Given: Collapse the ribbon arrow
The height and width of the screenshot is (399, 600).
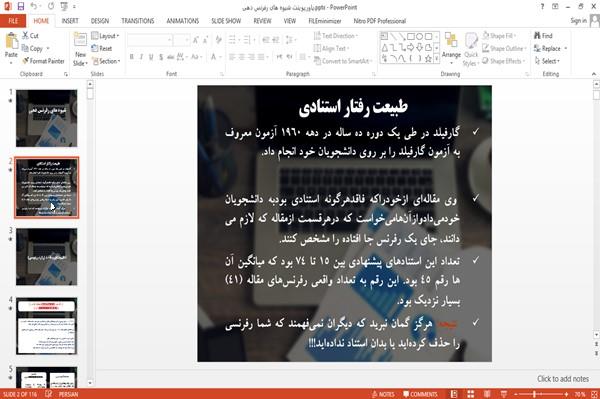Looking at the screenshot, I should pyautogui.click(x=594, y=74).
